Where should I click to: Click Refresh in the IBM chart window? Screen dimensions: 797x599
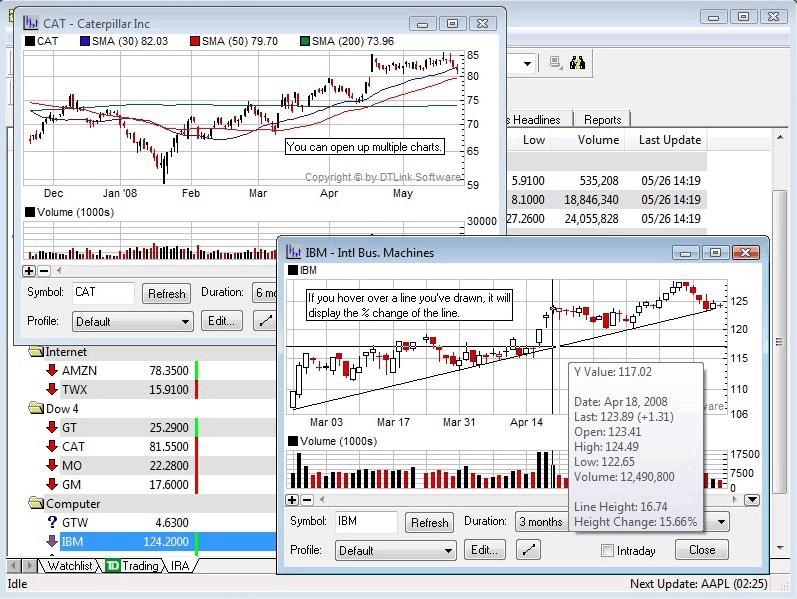point(430,522)
